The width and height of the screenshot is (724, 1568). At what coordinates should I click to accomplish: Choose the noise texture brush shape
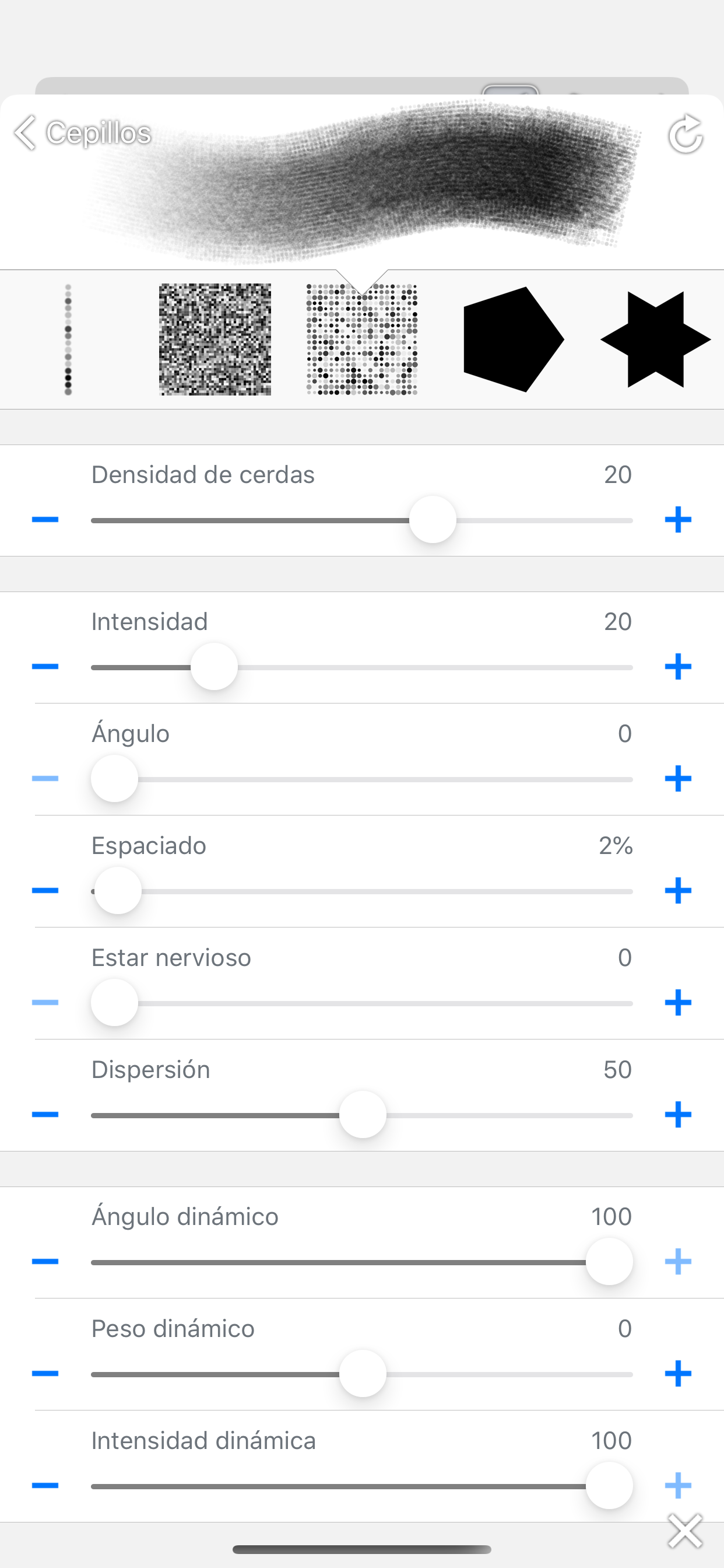tap(215, 339)
